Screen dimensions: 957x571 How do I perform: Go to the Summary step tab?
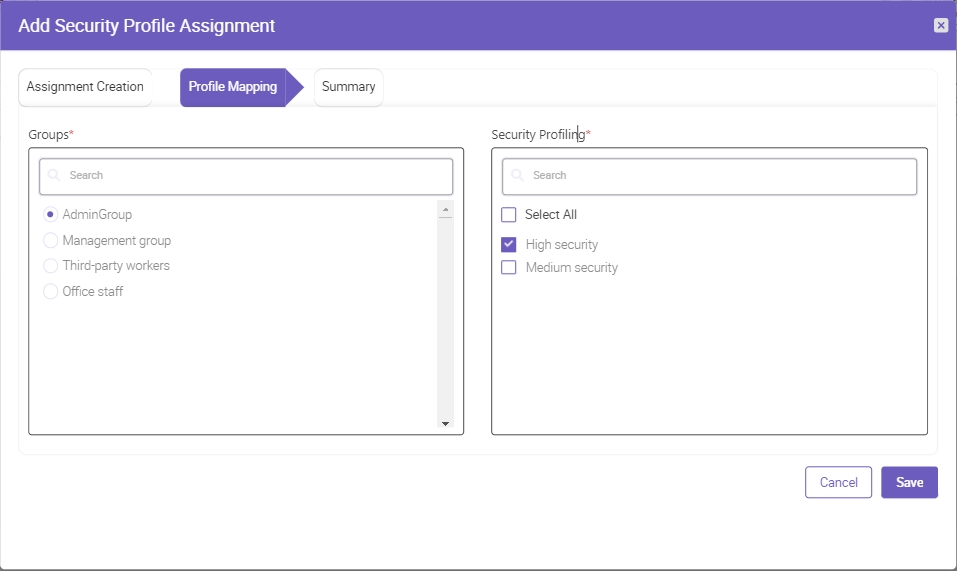tap(348, 87)
